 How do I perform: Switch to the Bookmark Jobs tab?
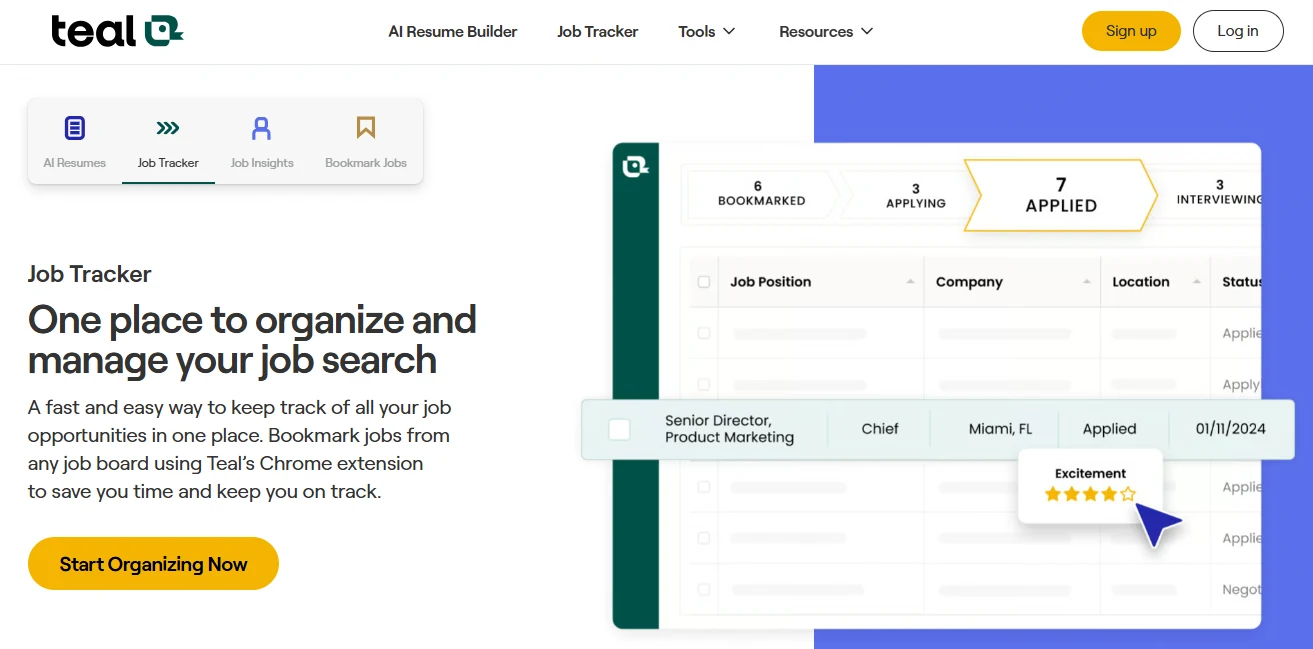pos(366,141)
